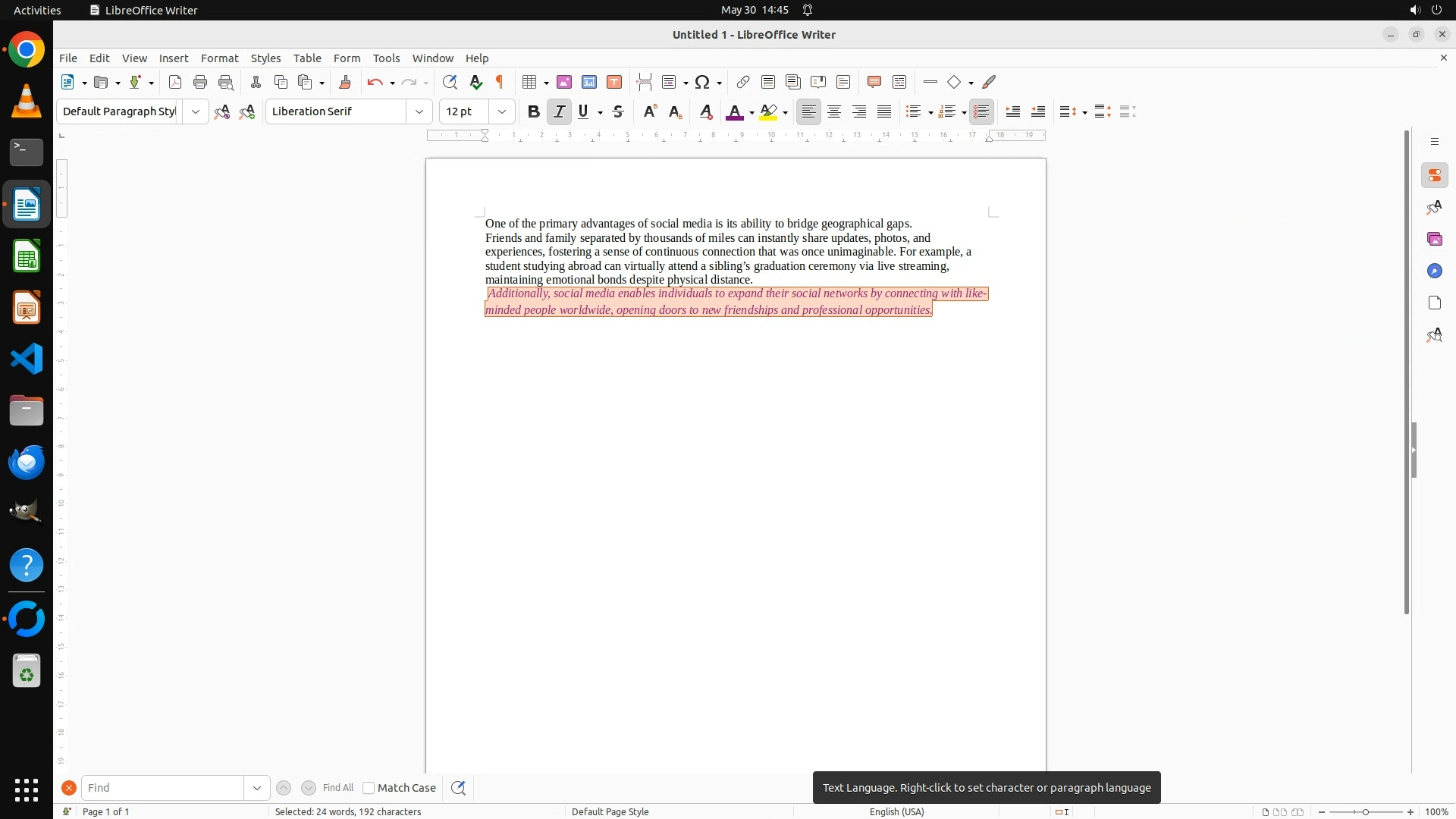Open the sidebar Navigator panel
The image size is (1456, 819).
[x=1434, y=271]
